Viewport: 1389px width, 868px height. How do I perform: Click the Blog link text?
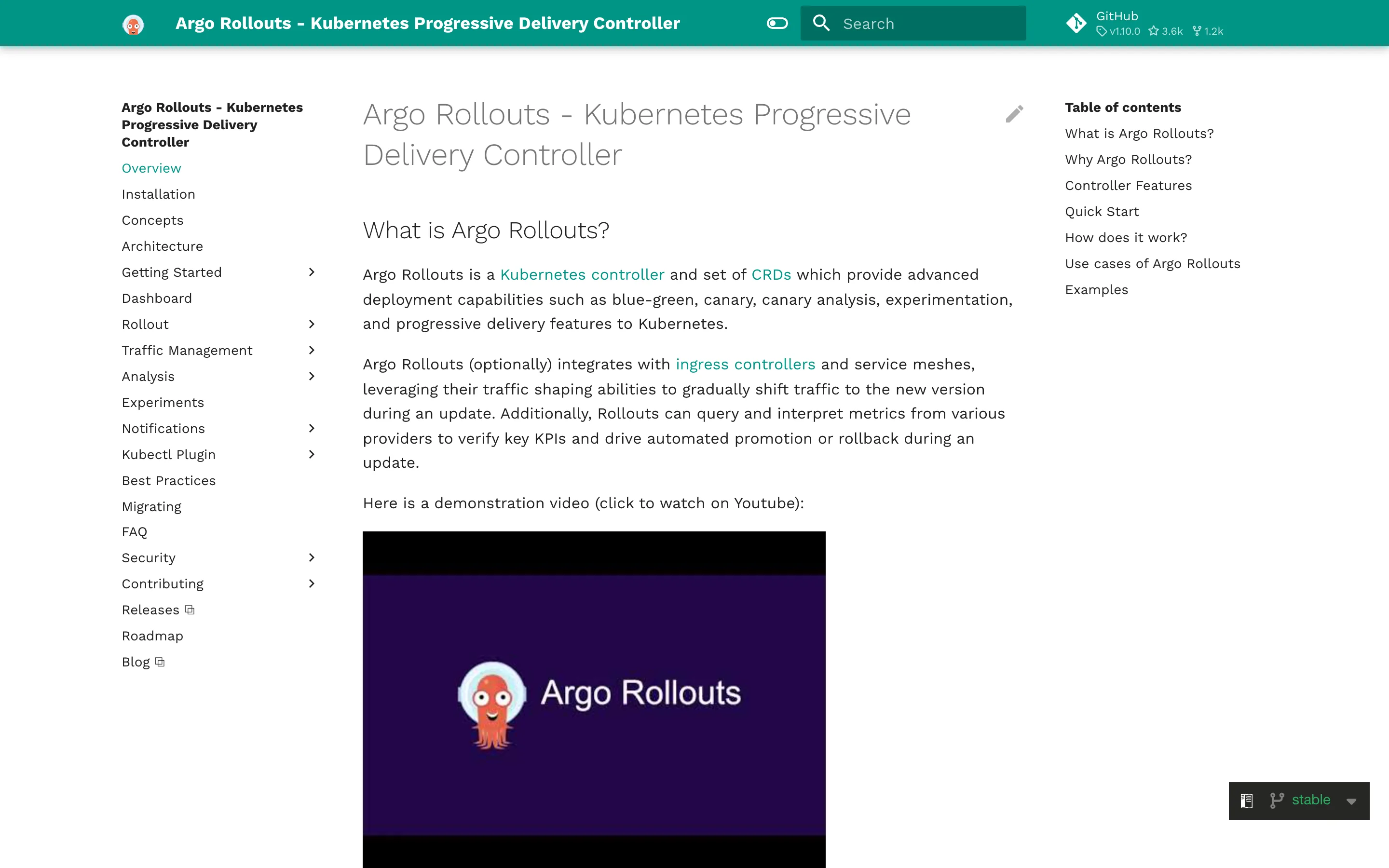point(136,663)
